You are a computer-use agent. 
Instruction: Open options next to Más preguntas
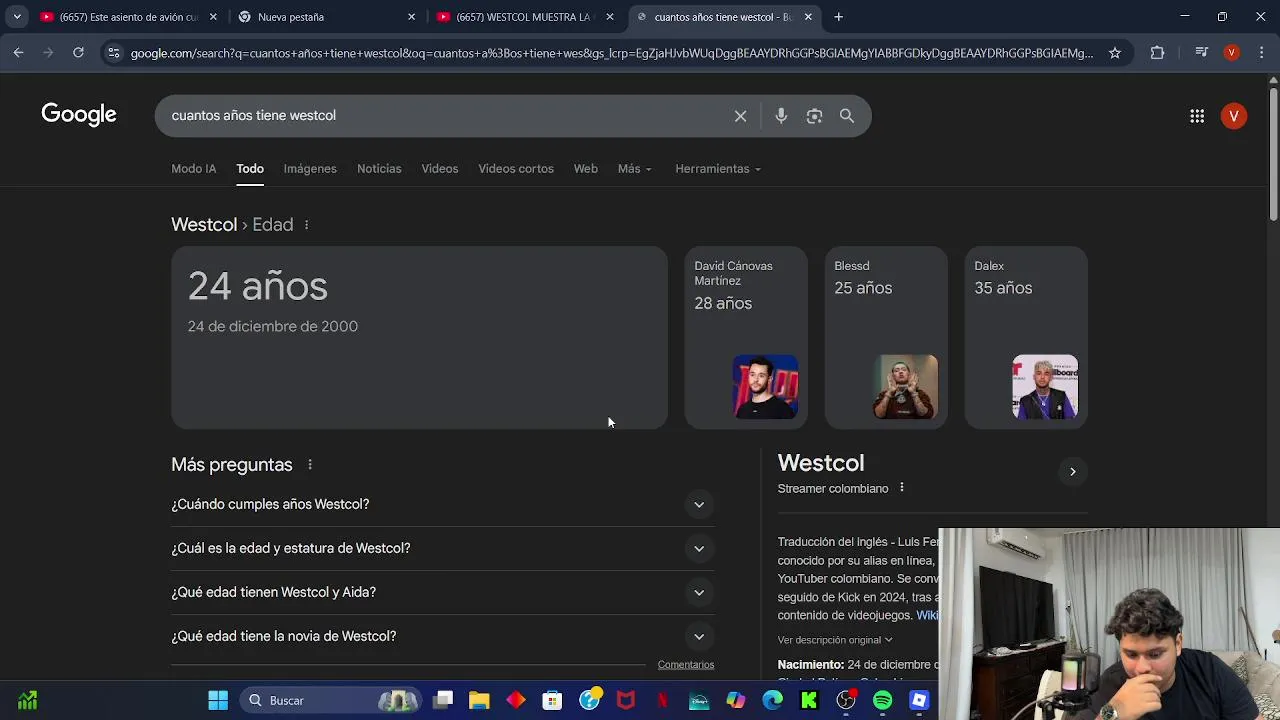coord(310,465)
